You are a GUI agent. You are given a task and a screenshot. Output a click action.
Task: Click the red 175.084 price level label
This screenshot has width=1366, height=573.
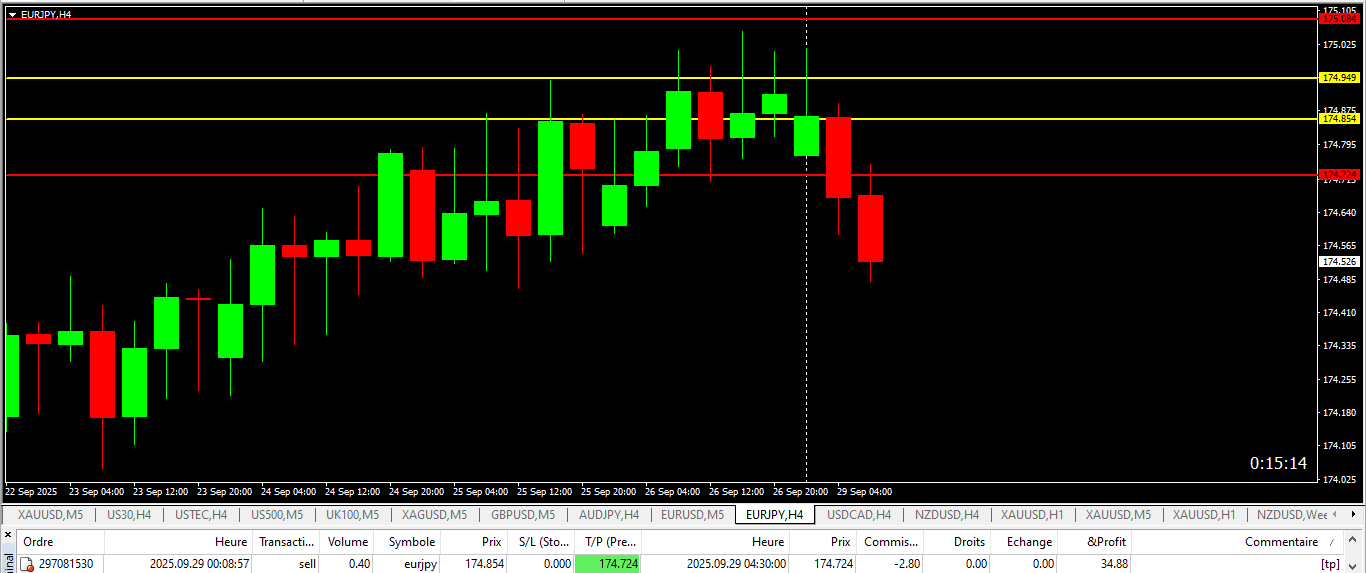1340,19
